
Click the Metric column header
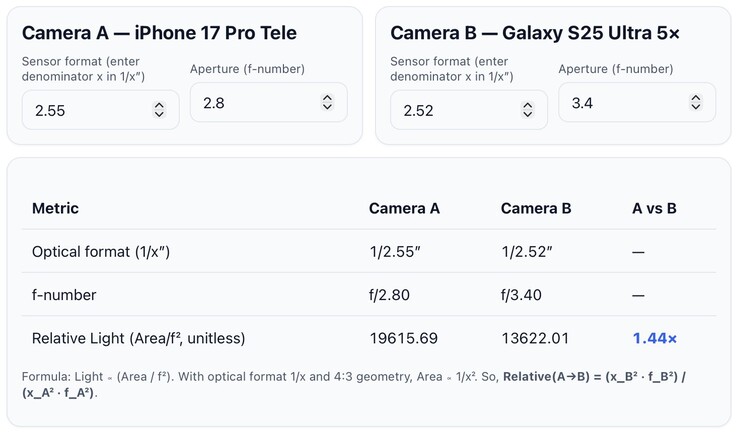click(55, 208)
